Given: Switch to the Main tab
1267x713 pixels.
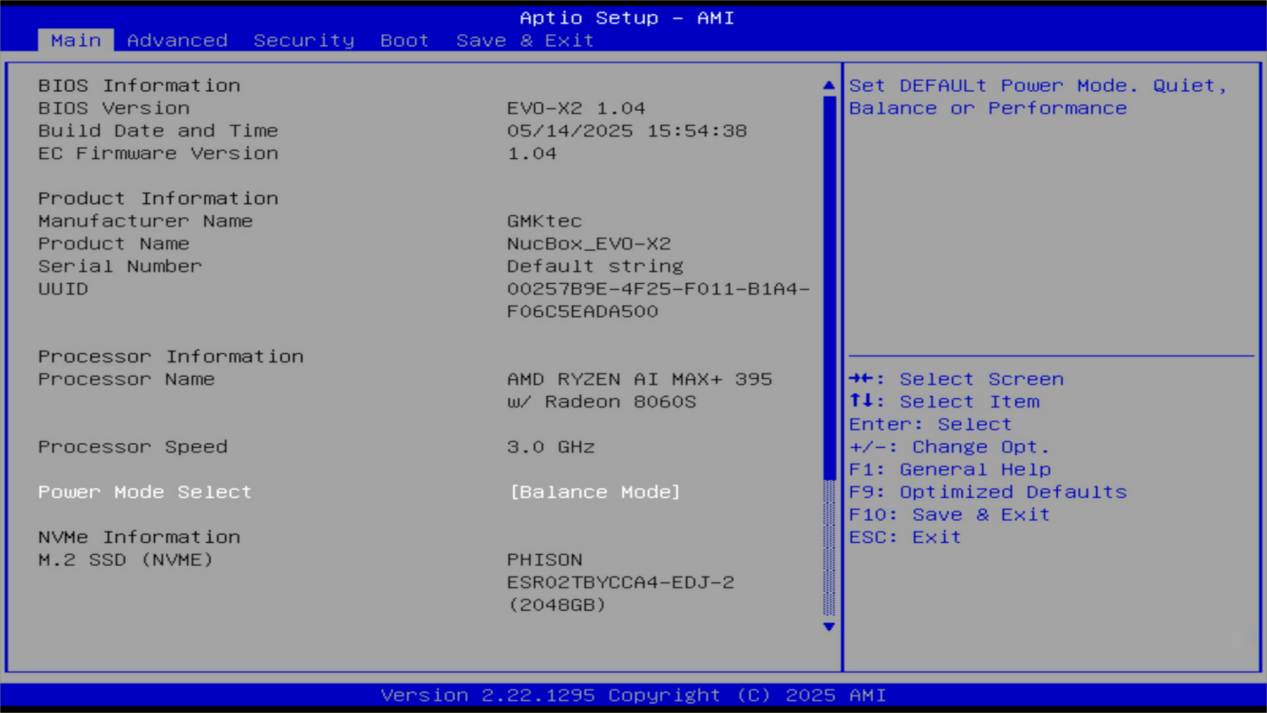Looking at the screenshot, I should (76, 40).
